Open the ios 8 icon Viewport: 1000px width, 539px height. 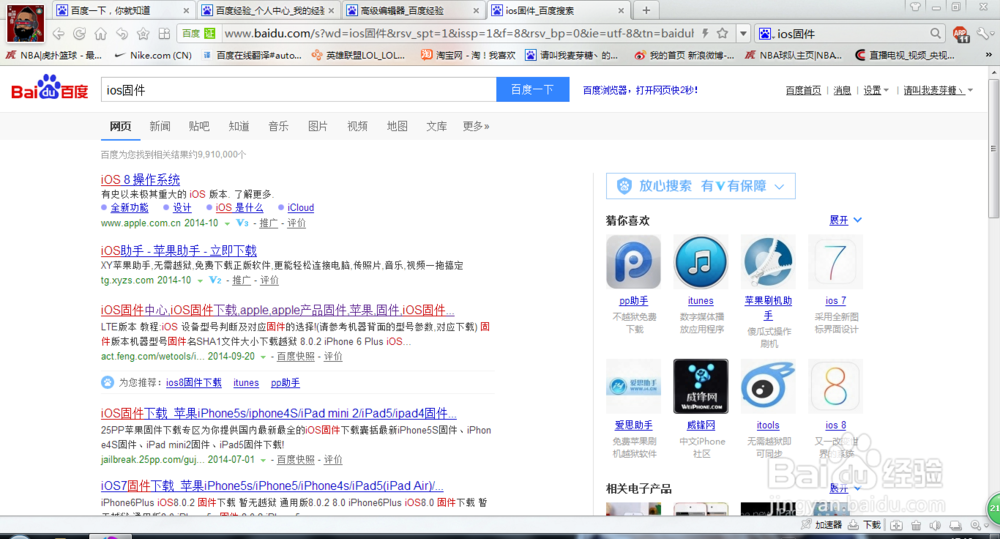835,387
